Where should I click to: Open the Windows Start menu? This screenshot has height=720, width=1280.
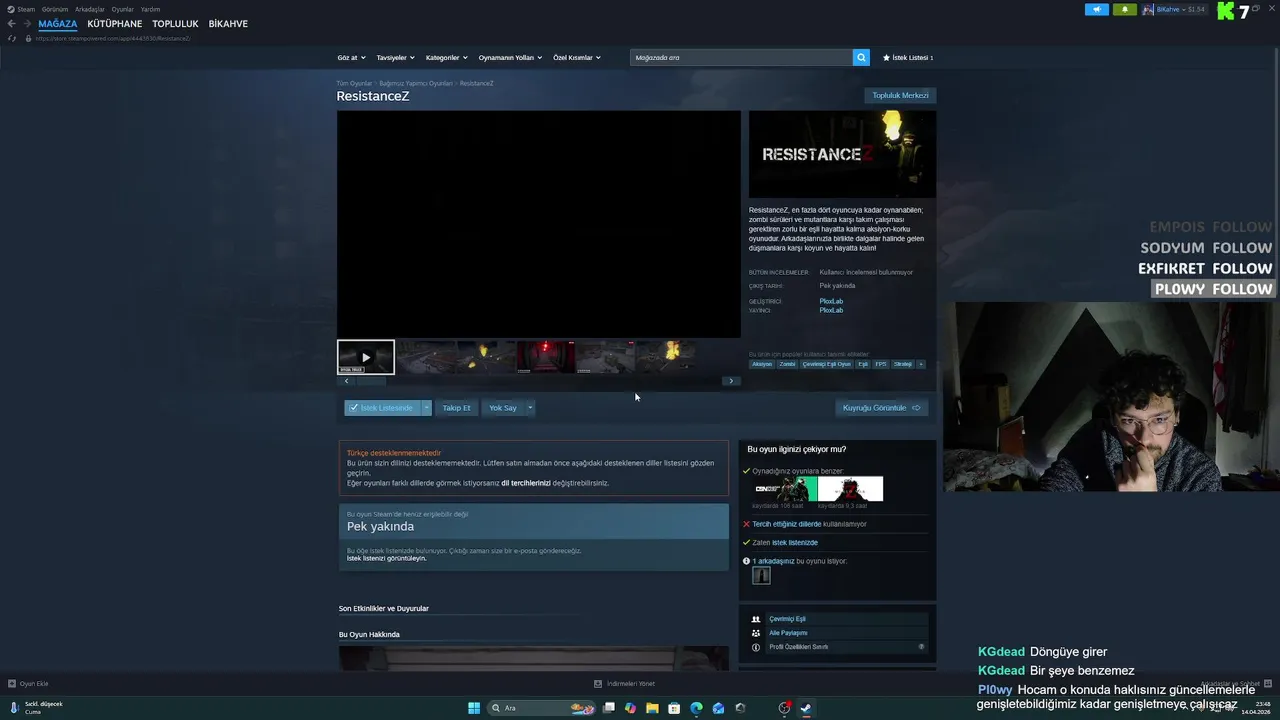tap(474, 708)
